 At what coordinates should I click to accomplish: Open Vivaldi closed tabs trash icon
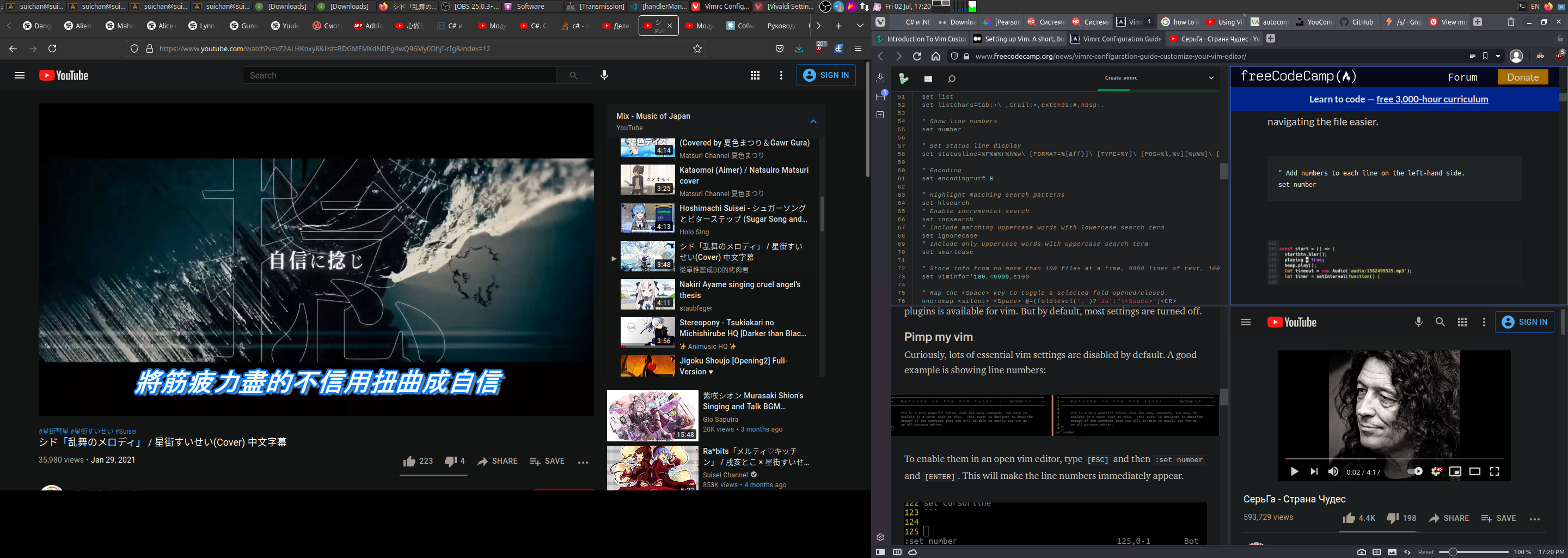[x=1511, y=22]
